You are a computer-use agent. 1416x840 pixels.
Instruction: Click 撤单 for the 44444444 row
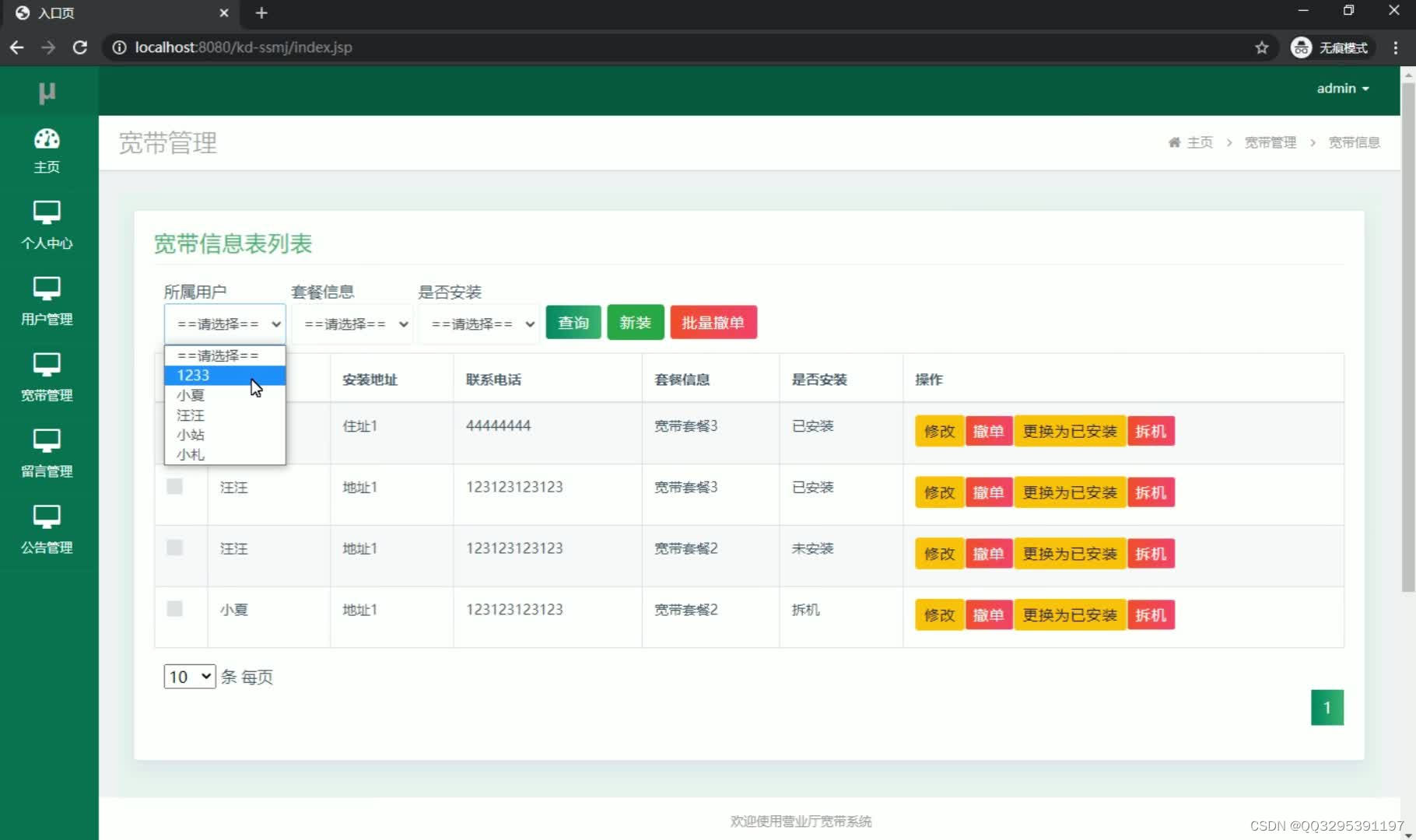[989, 431]
